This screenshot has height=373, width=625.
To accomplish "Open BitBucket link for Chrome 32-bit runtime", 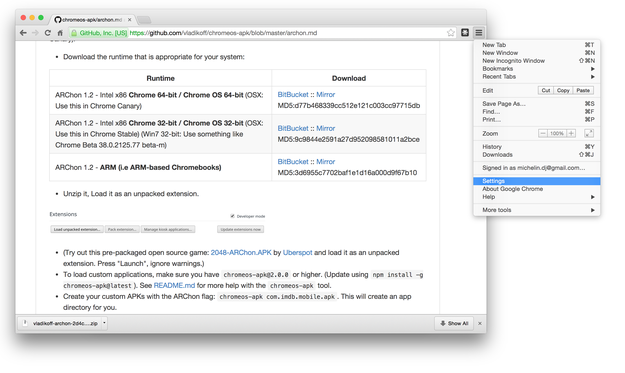I will point(293,128).
